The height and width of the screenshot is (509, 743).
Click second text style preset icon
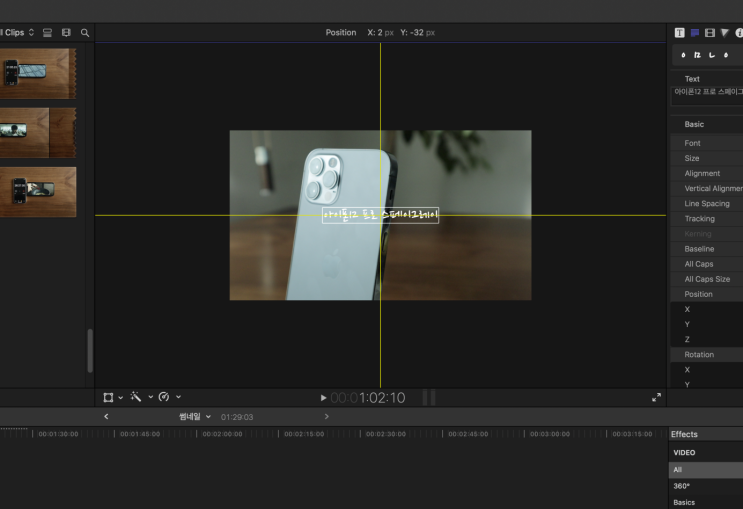pos(697,55)
